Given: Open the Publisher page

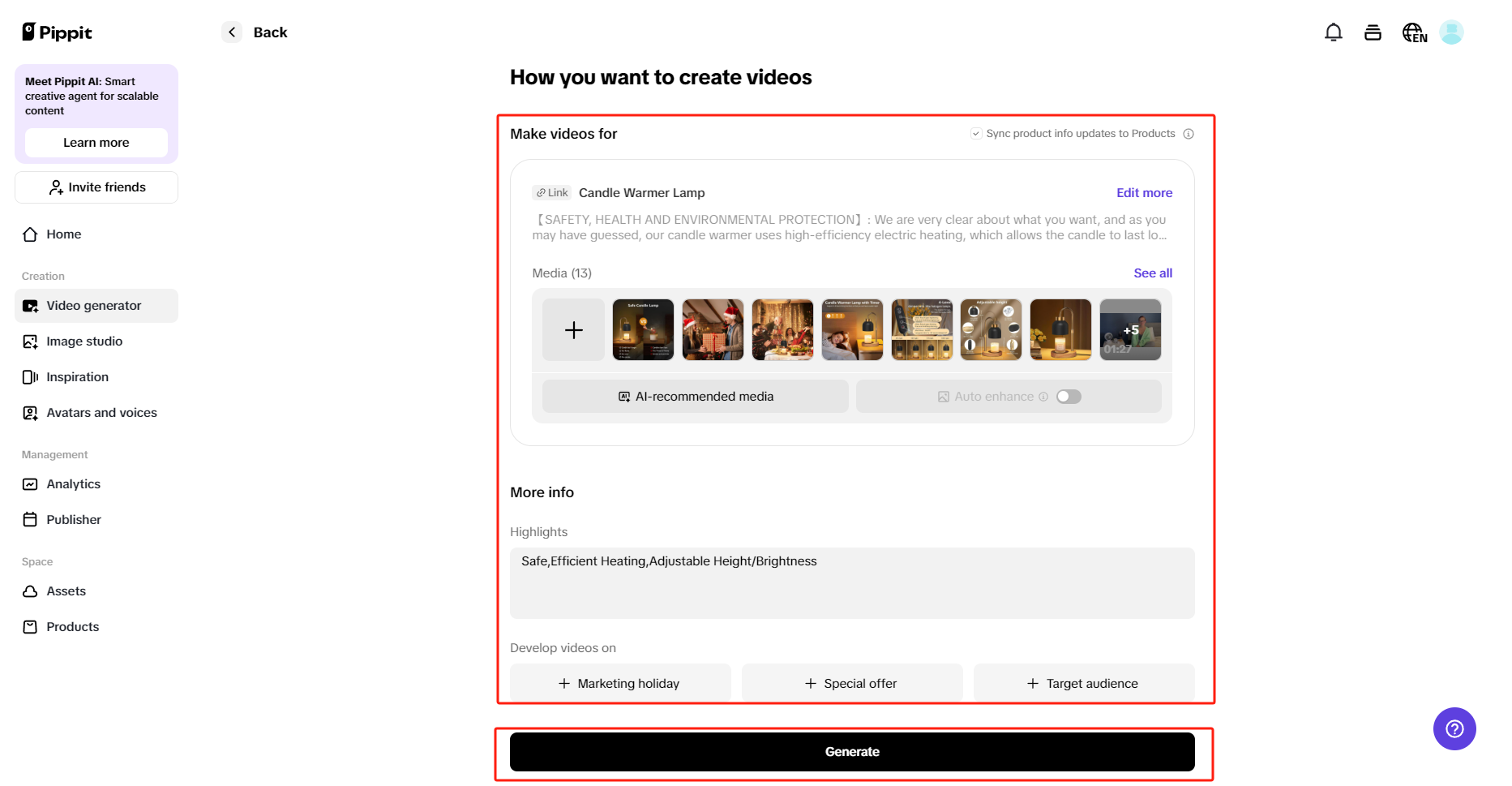Looking at the screenshot, I should (96, 520).
